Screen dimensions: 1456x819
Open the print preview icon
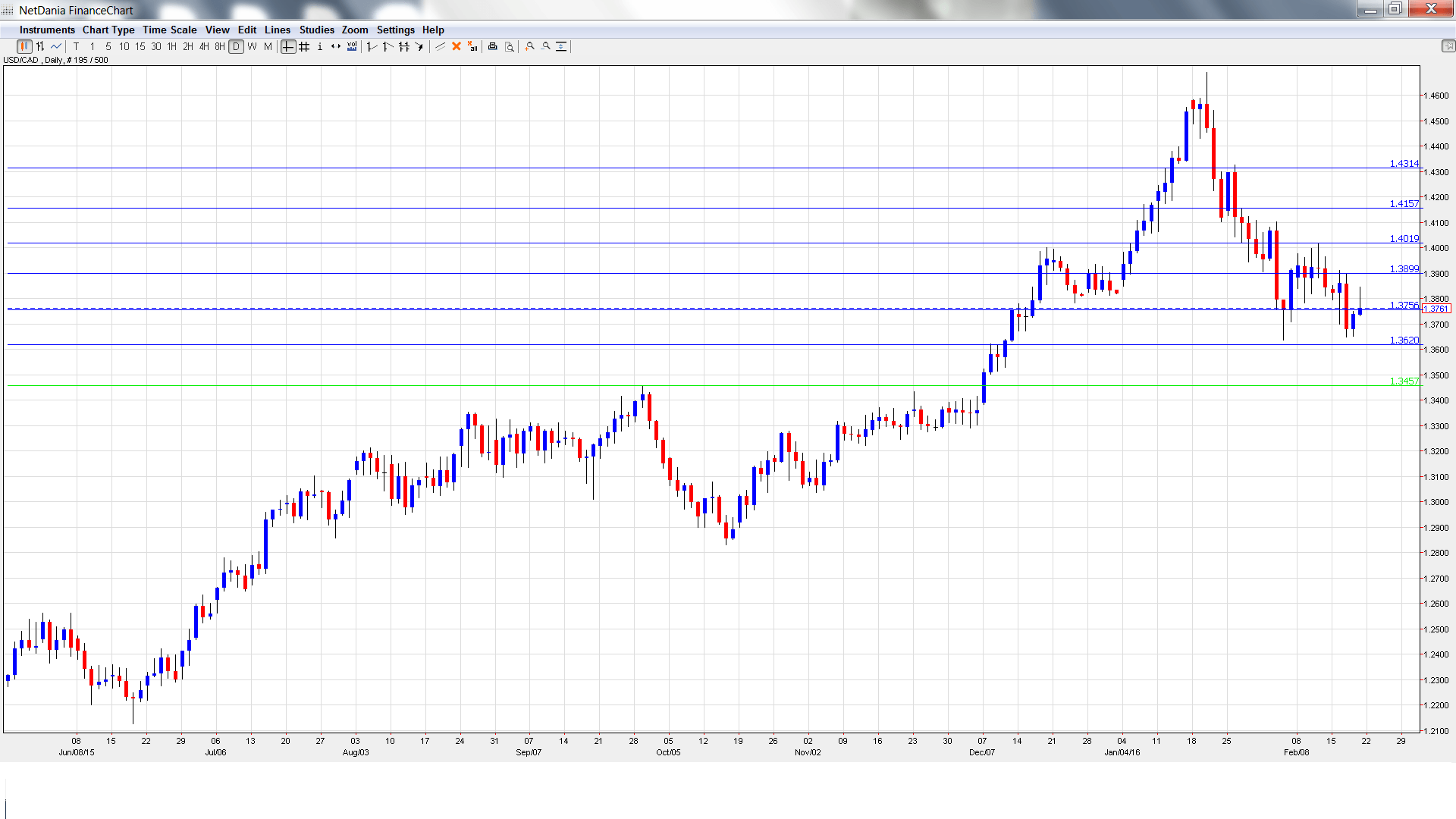click(x=510, y=47)
